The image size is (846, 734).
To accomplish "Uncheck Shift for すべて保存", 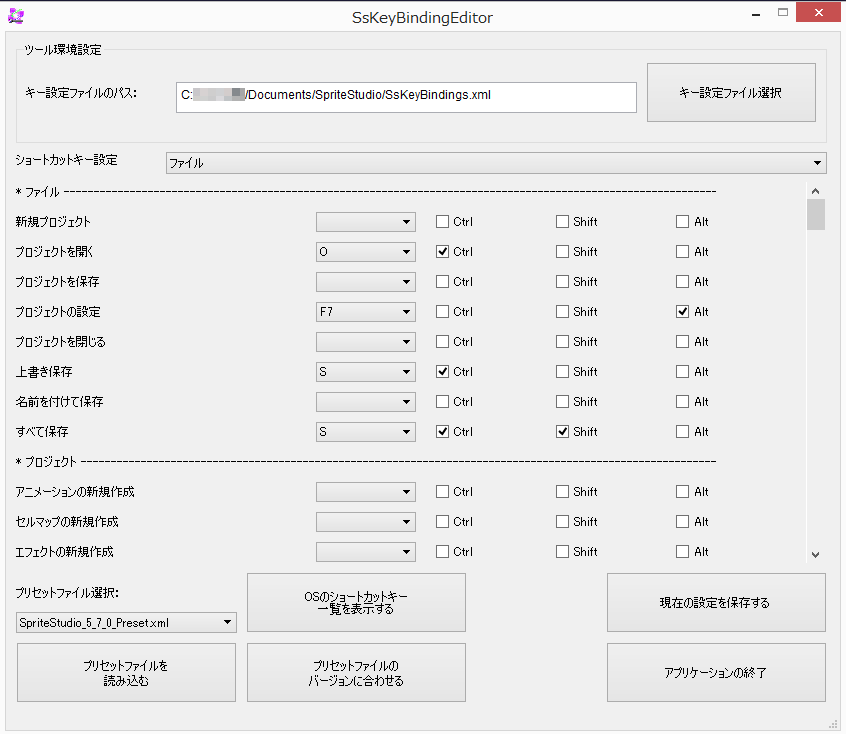I will click(x=562, y=432).
